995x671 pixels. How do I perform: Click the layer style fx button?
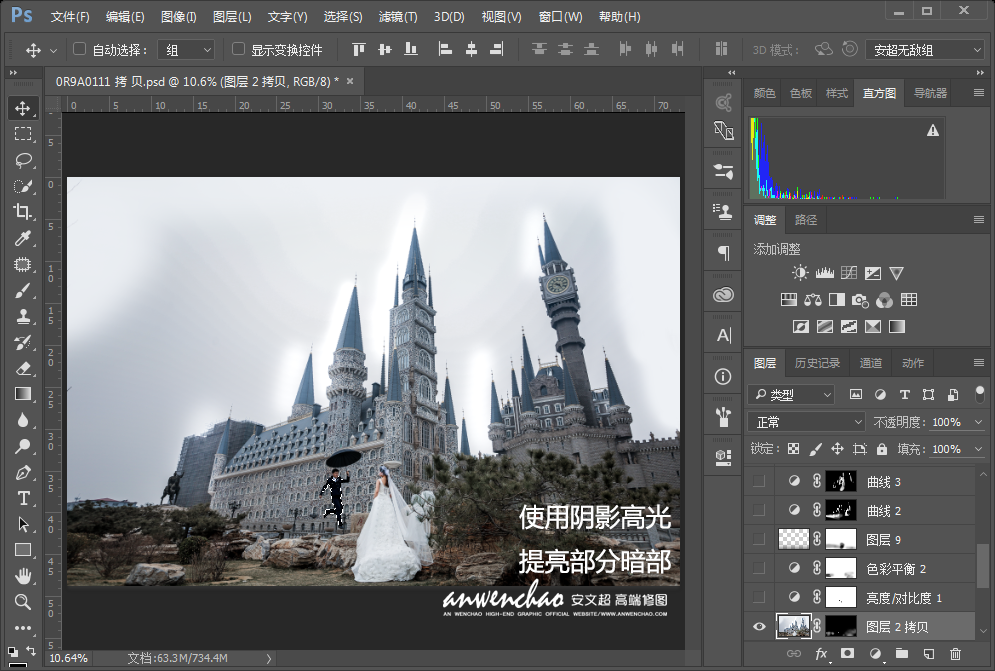coord(822,653)
